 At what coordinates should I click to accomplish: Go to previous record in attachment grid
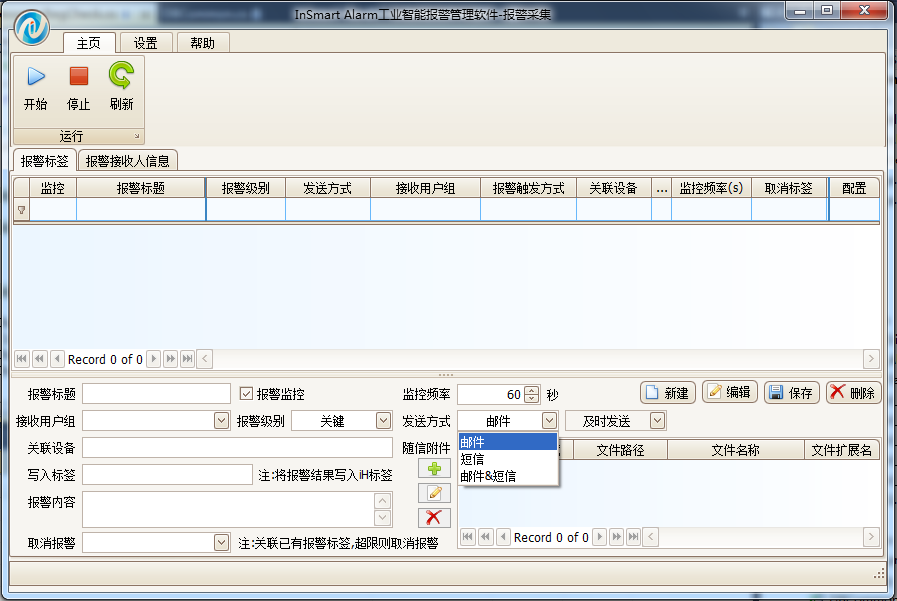[x=503, y=537]
